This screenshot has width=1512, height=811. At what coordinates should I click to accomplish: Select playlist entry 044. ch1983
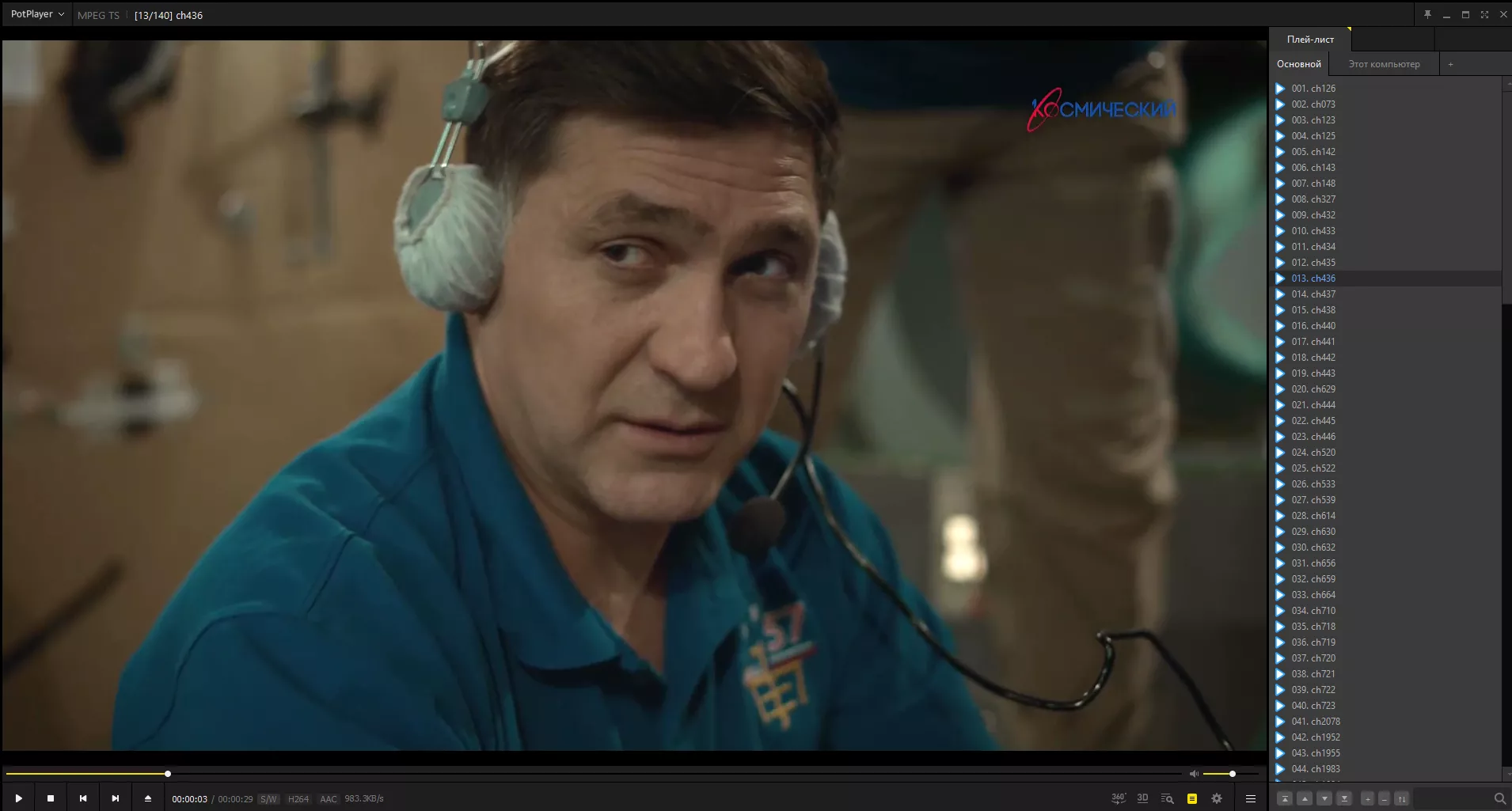[x=1385, y=769]
